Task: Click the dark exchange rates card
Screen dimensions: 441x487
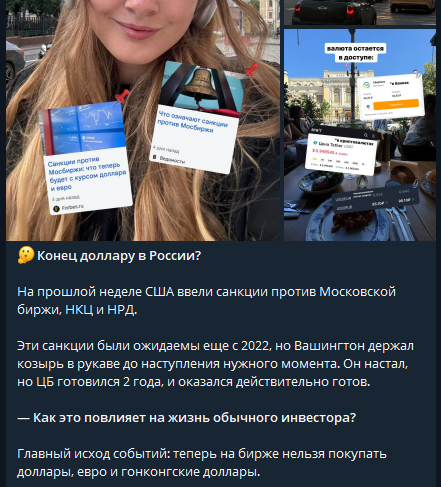Action: (376, 199)
